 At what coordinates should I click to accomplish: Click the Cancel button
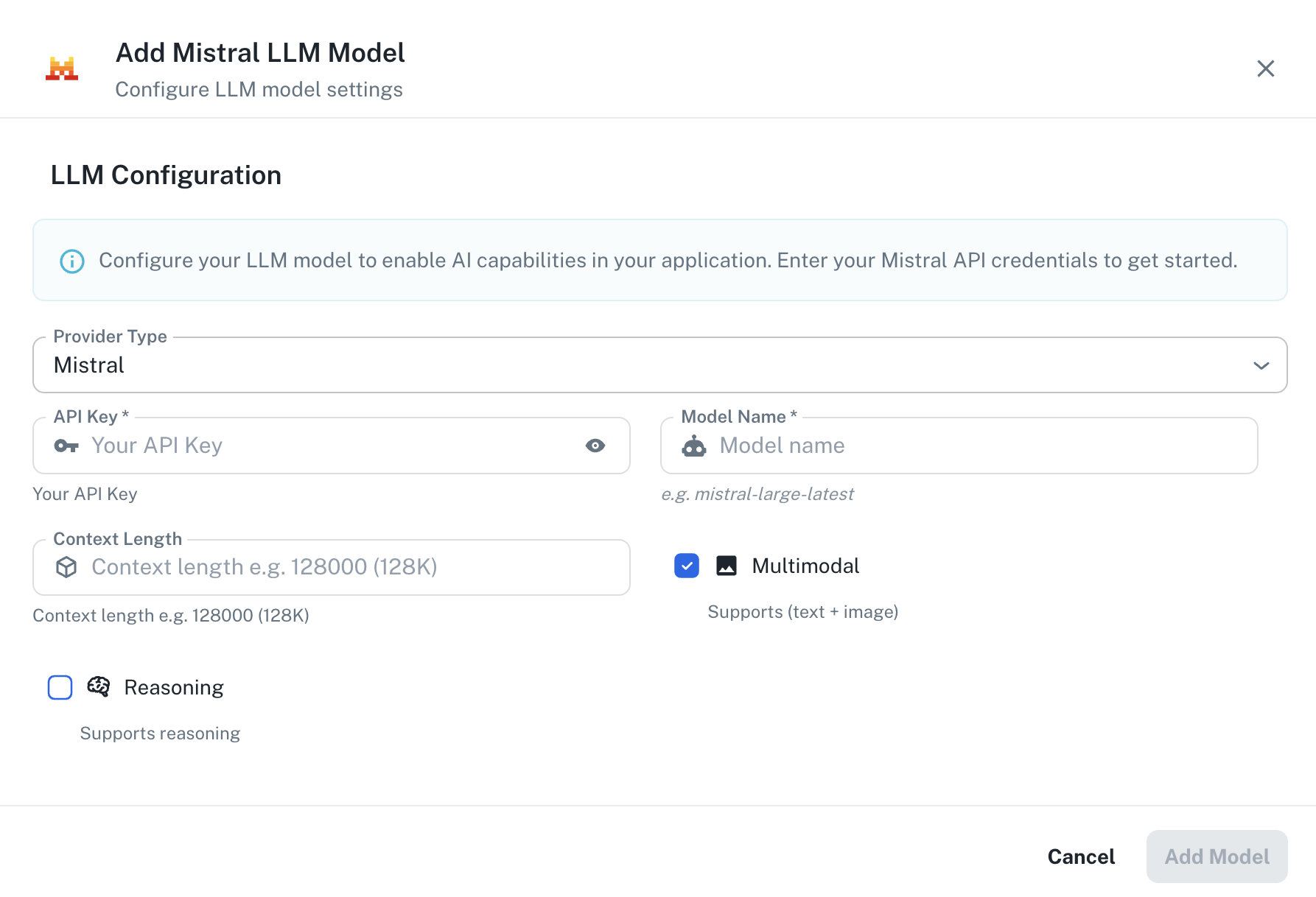pyautogui.click(x=1080, y=856)
